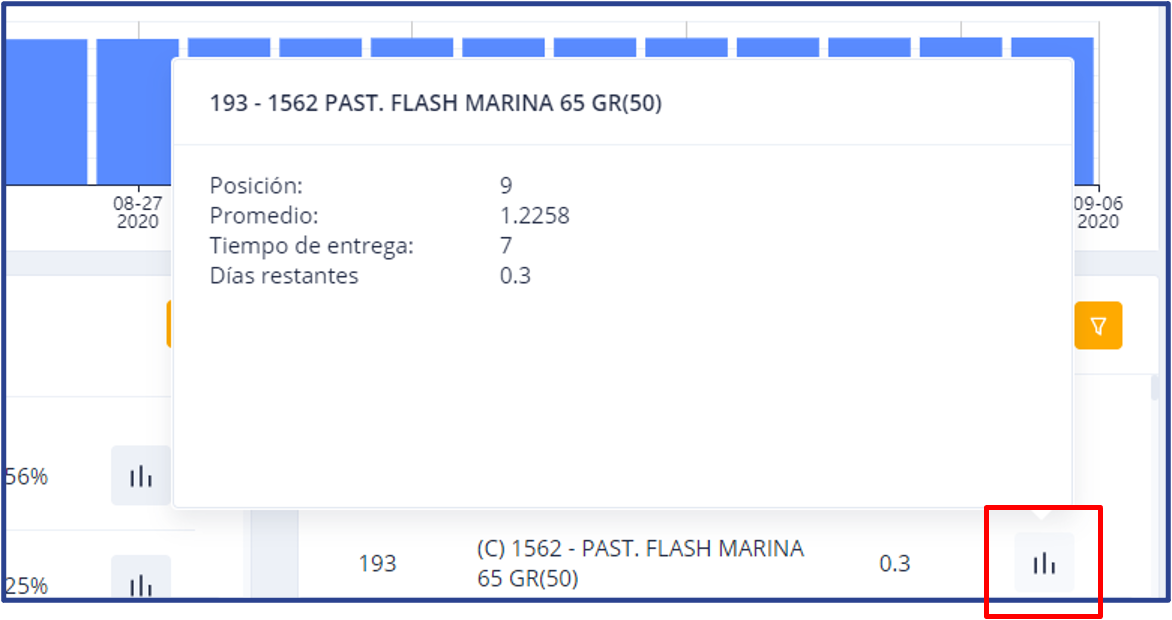Select the 193 cell in the table row
The height and width of the screenshot is (620, 1172).
coord(377,564)
